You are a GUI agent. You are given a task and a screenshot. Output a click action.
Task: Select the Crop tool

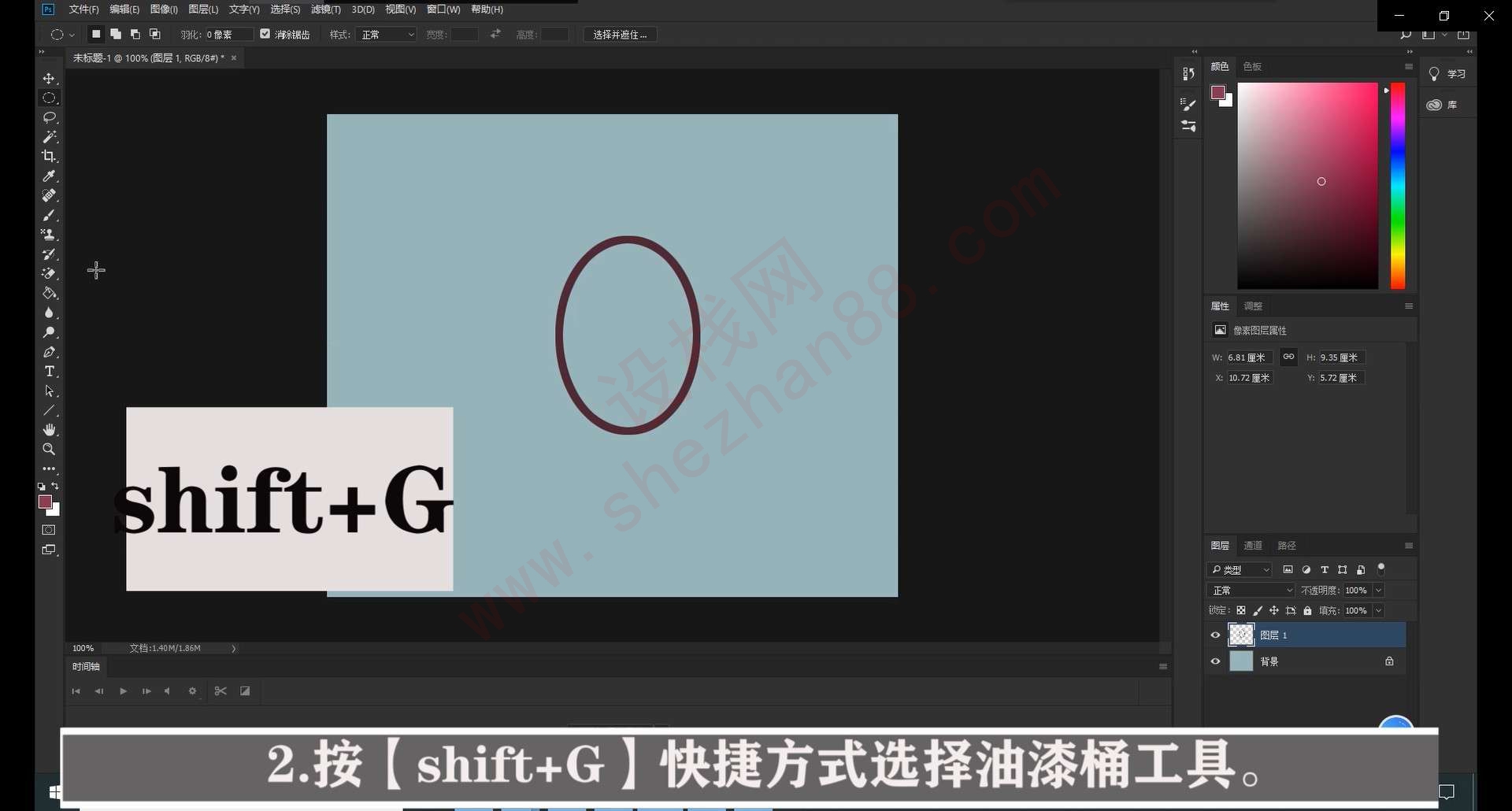click(x=49, y=156)
